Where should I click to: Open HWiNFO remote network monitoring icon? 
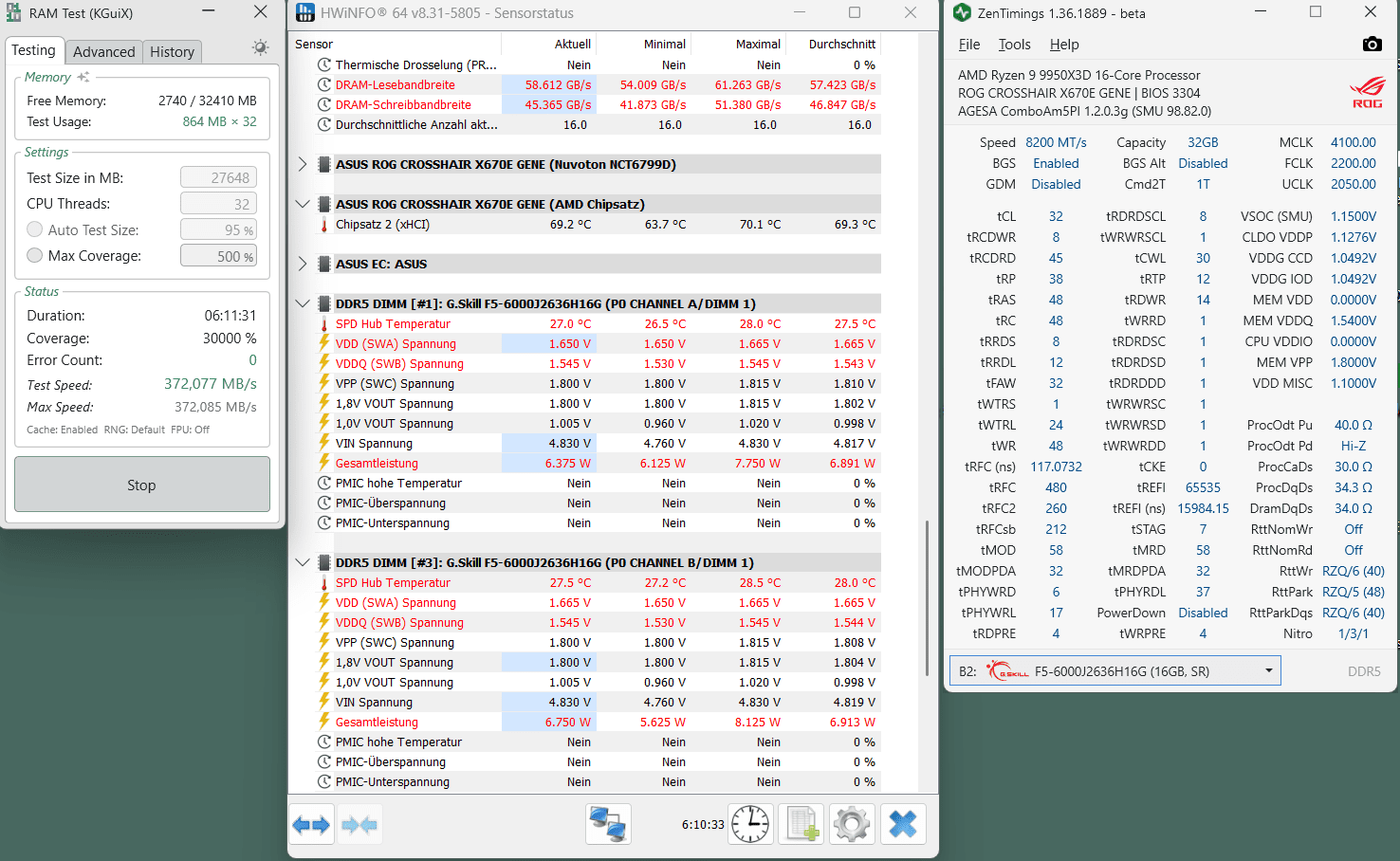click(608, 824)
